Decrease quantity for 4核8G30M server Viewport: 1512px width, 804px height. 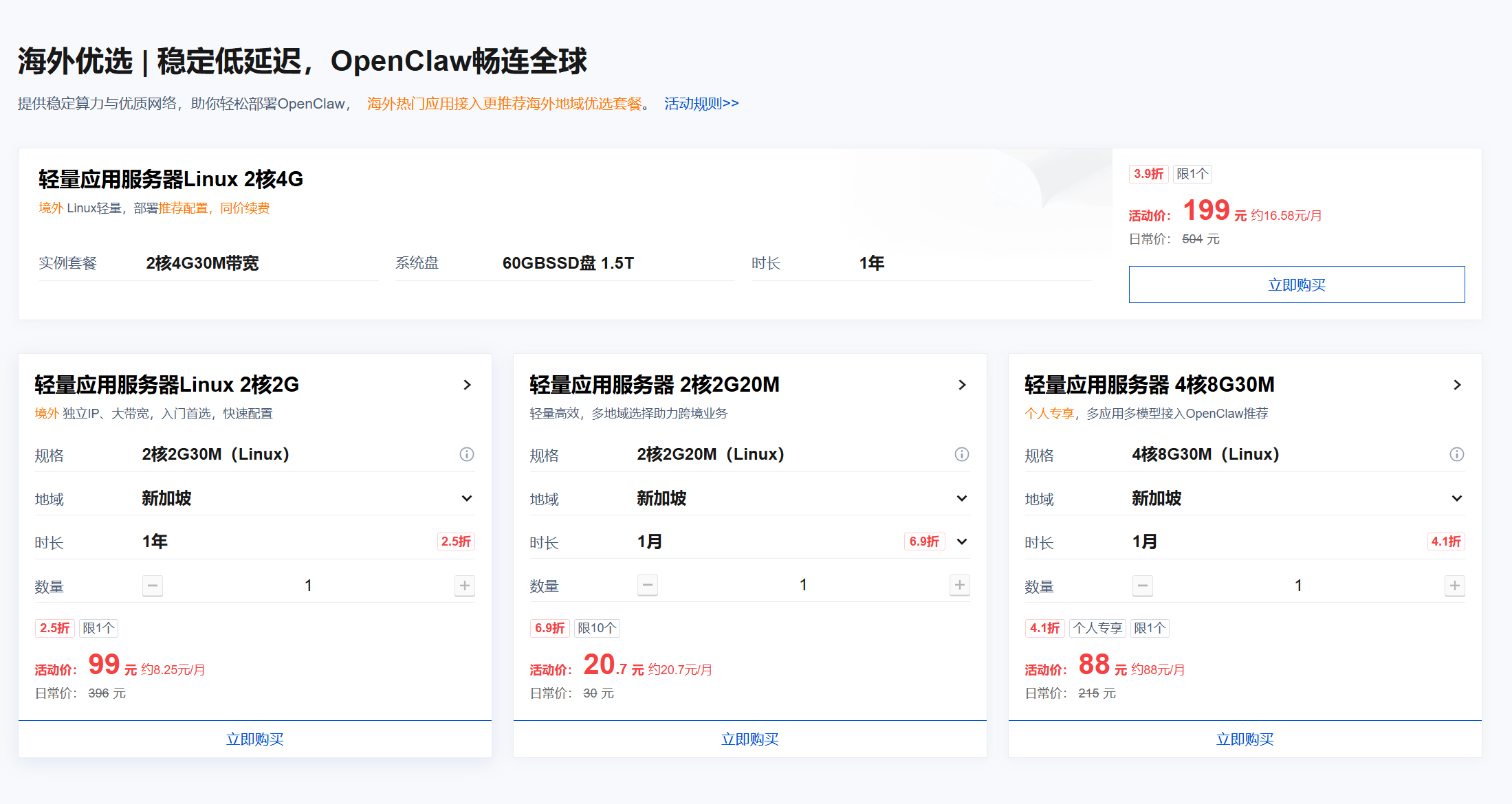tap(1143, 585)
